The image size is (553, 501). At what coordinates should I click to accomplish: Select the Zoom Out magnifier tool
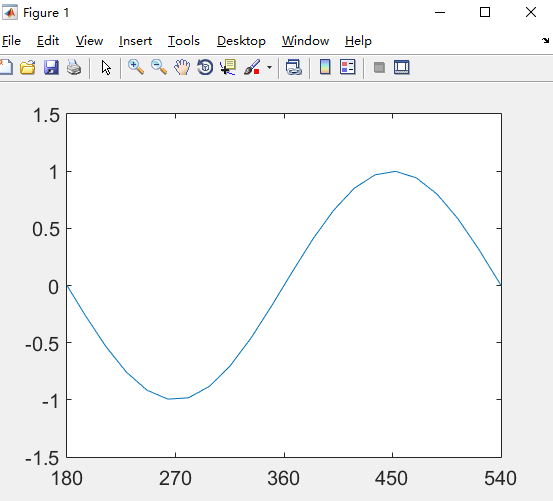159,67
